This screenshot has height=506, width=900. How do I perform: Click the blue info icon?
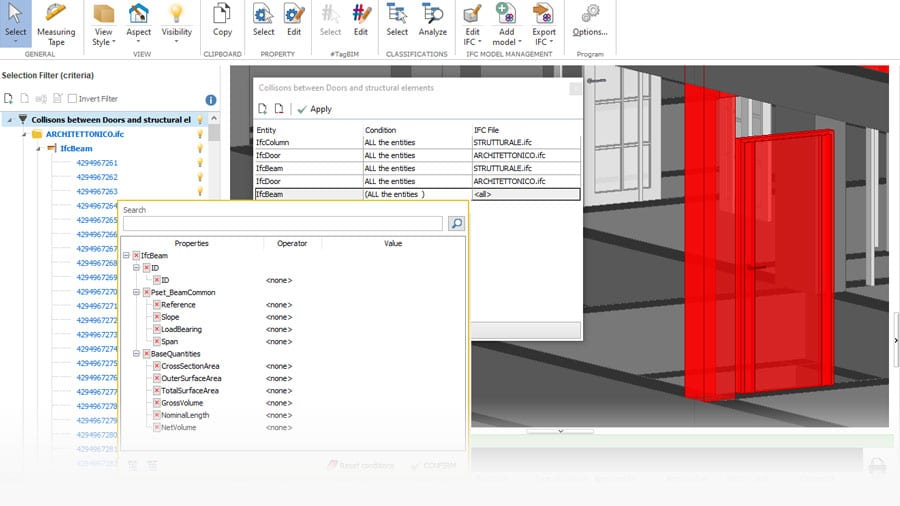pyautogui.click(x=211, y=100)
